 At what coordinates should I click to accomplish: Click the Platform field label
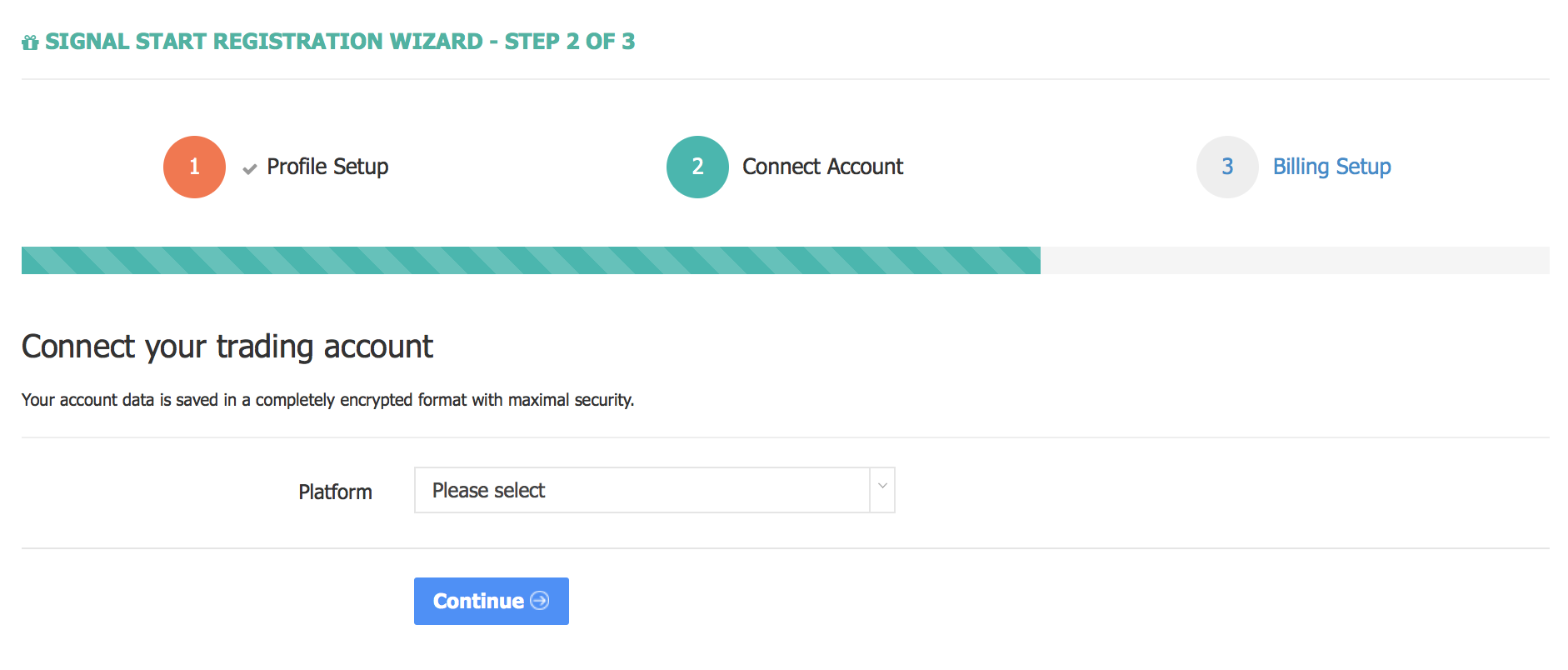coord(335,492)
